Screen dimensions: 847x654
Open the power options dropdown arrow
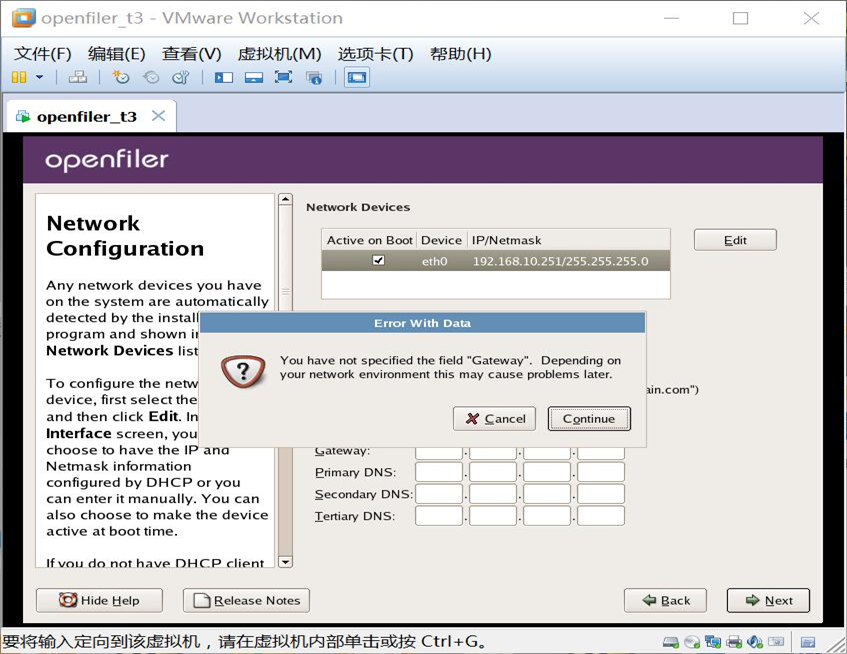pyautogui.click(x=39, y=77)
